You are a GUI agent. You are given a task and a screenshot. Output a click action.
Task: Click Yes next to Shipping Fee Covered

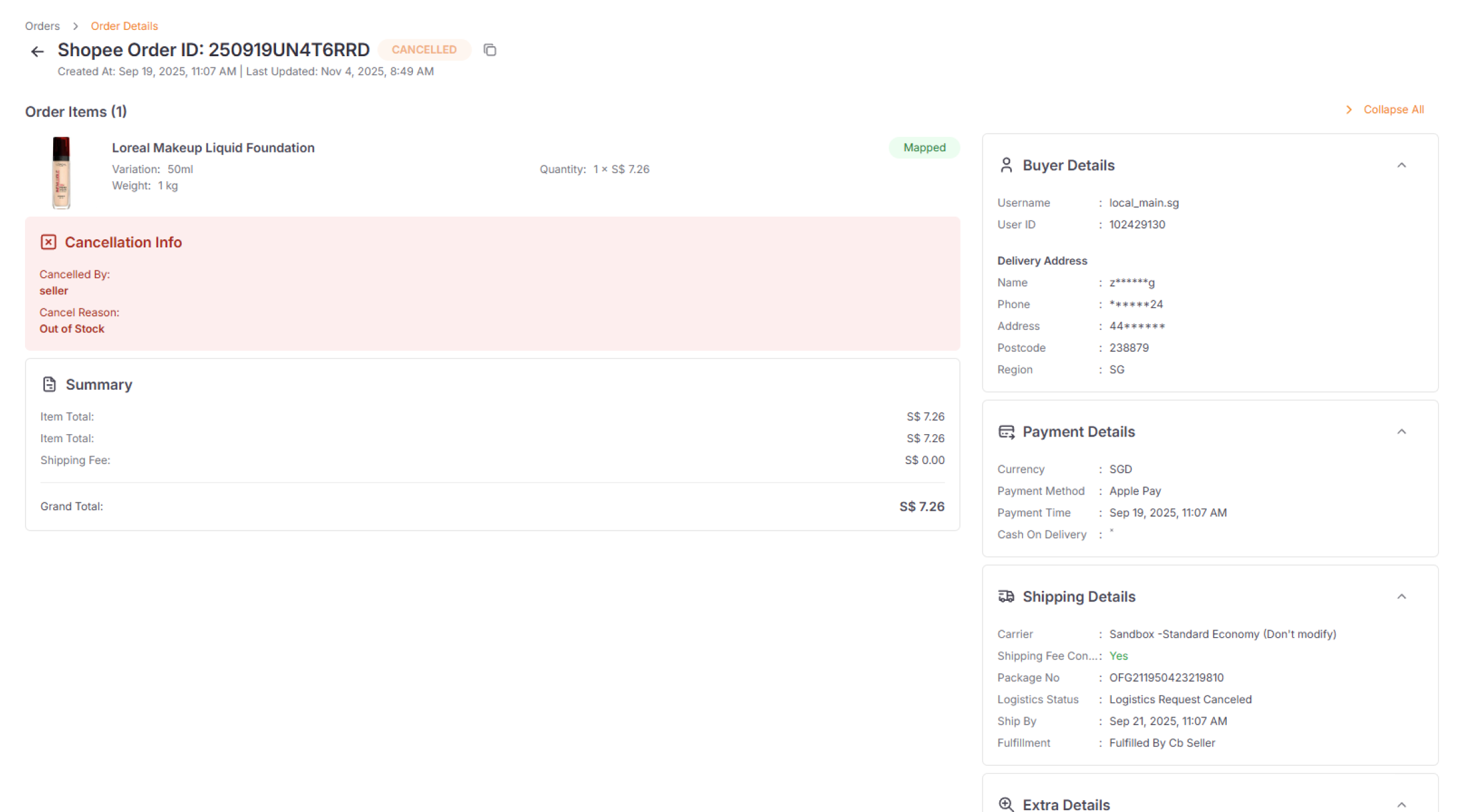(x=1118, y=656)
